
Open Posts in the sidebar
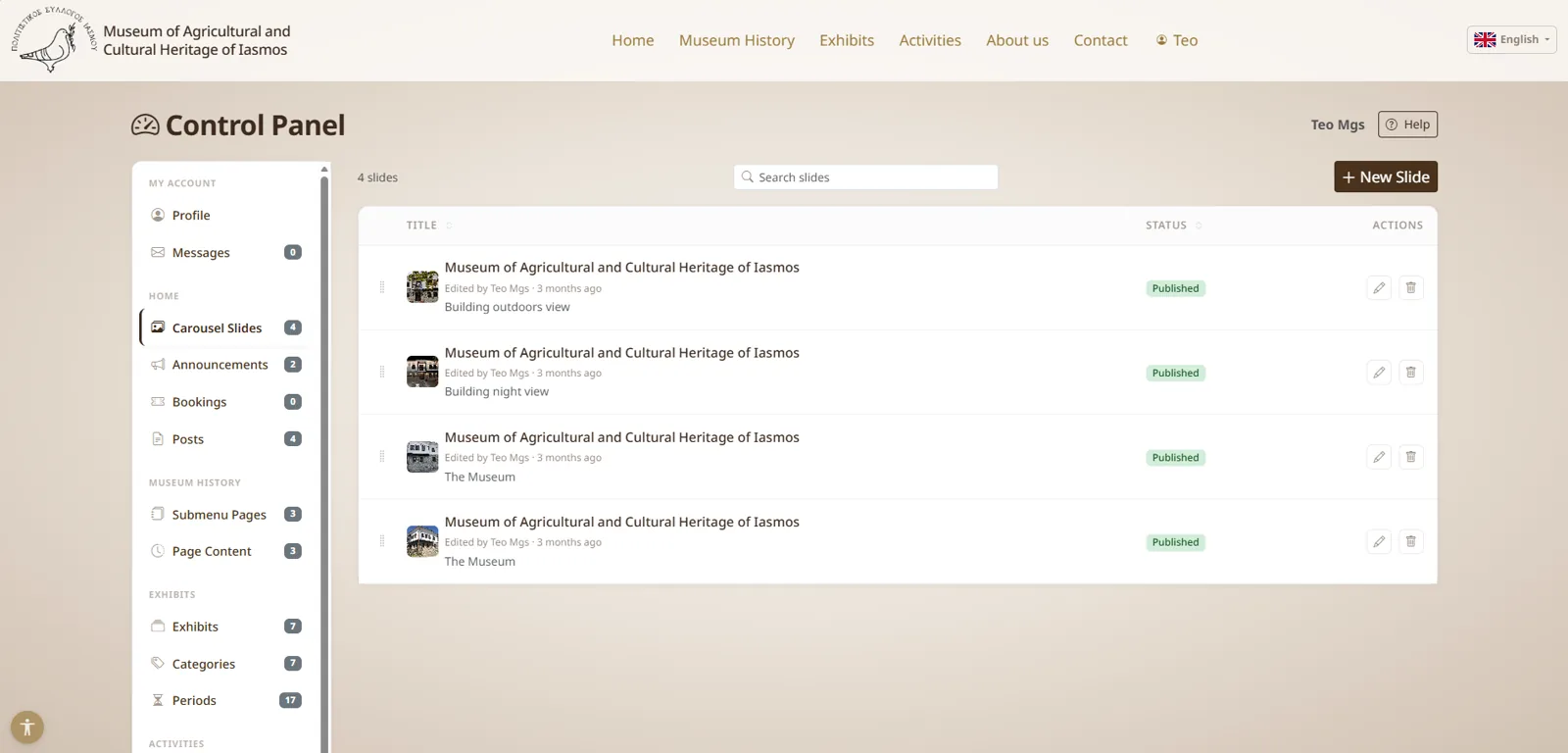(x=225, y=439)
